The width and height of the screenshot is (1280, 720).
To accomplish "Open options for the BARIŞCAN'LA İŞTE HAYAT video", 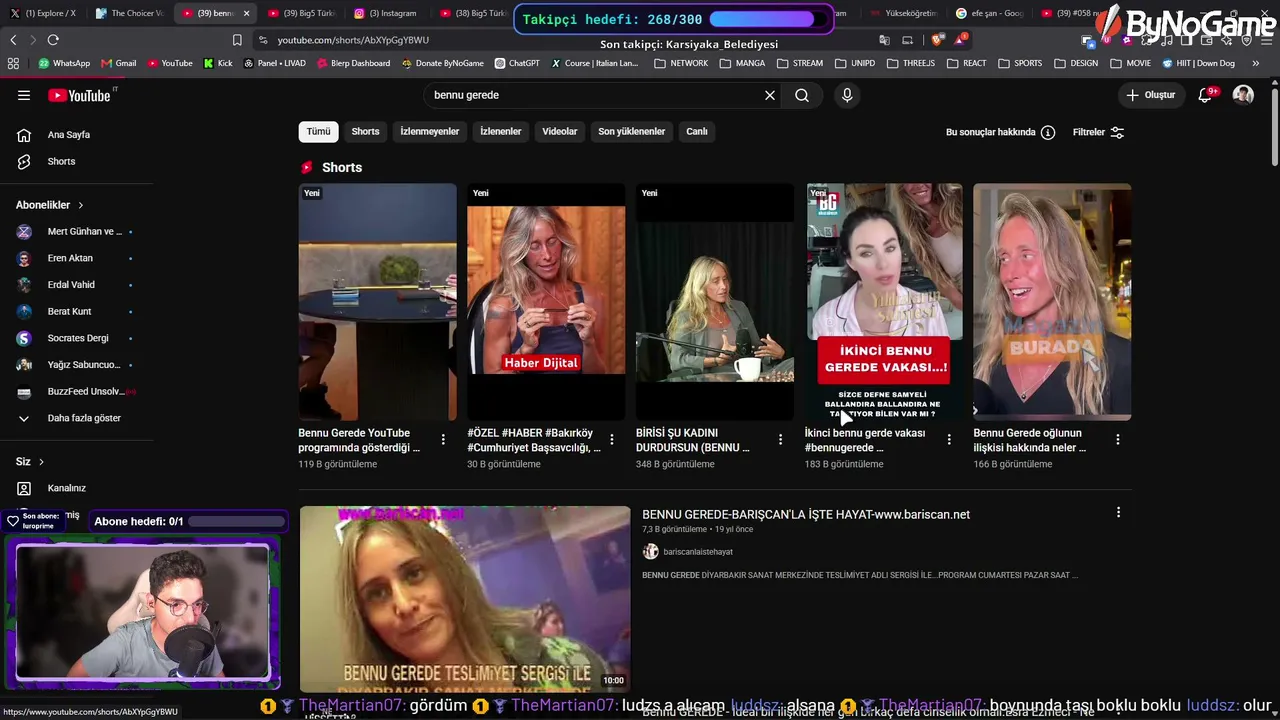I will click(1118, 513).
